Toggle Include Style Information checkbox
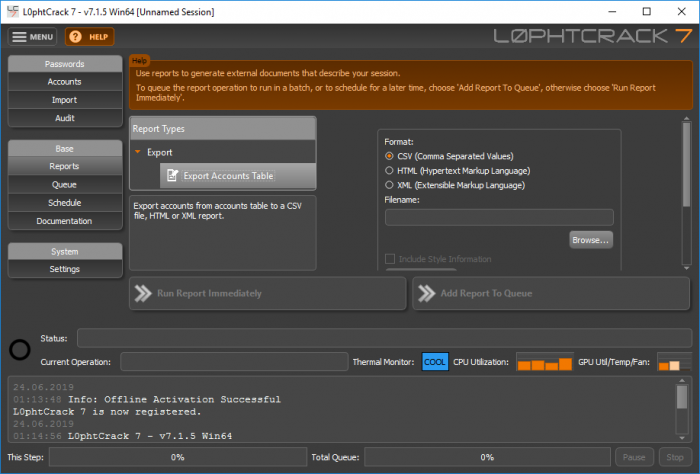The image size is (700, 474). [391, 259]
